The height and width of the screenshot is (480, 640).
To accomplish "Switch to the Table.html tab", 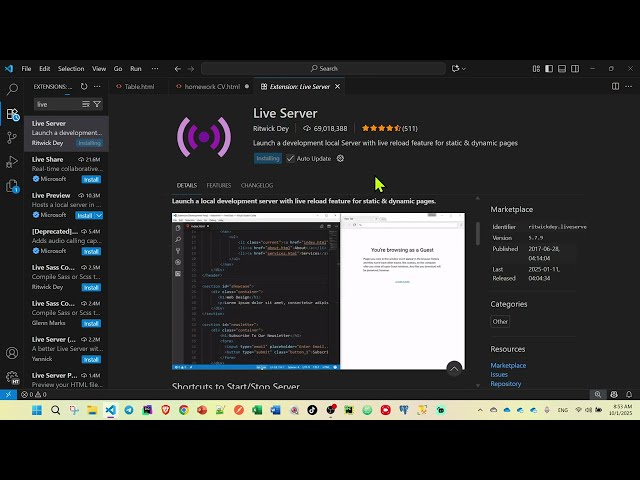I will 139,87.
